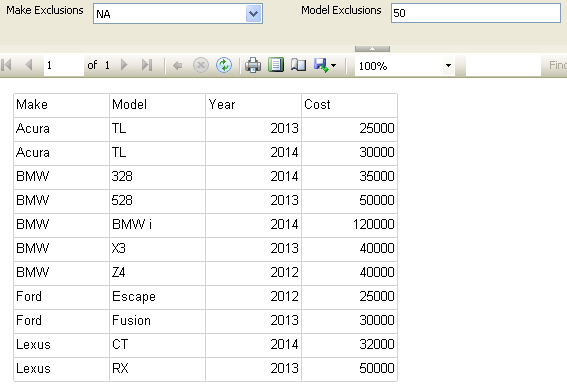Viewport: 567px width, 387px height.
Task: Click the current page number field
Action: coord(64,65)
